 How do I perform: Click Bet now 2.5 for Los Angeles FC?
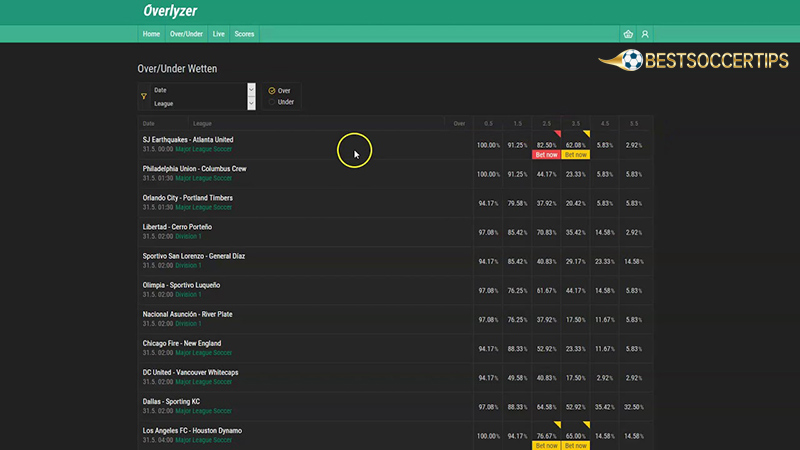pyautogui.click(x=546, y=445)
